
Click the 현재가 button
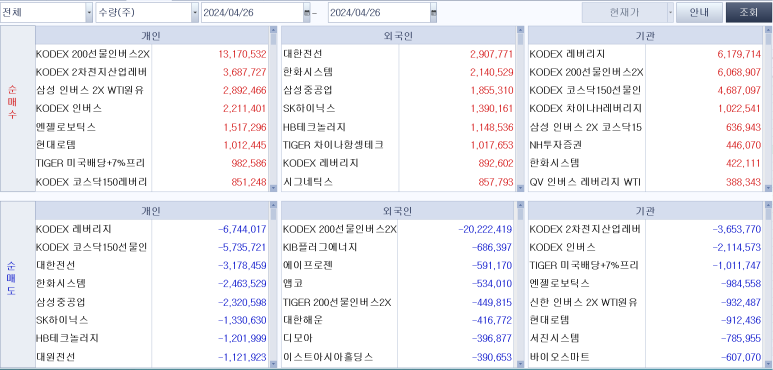pyautogui.click(x=624, y=13)
